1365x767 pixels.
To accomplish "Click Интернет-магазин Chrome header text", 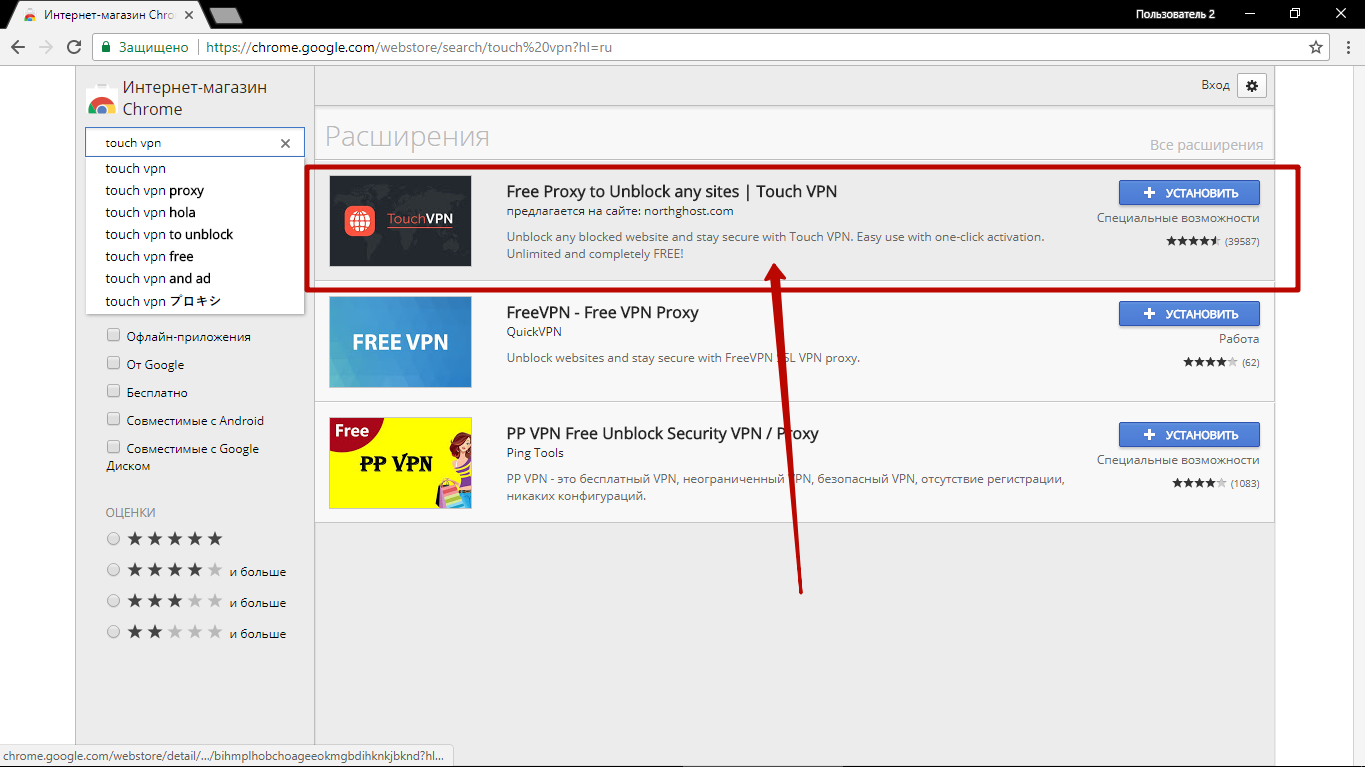I will click(x=195, y=98).
